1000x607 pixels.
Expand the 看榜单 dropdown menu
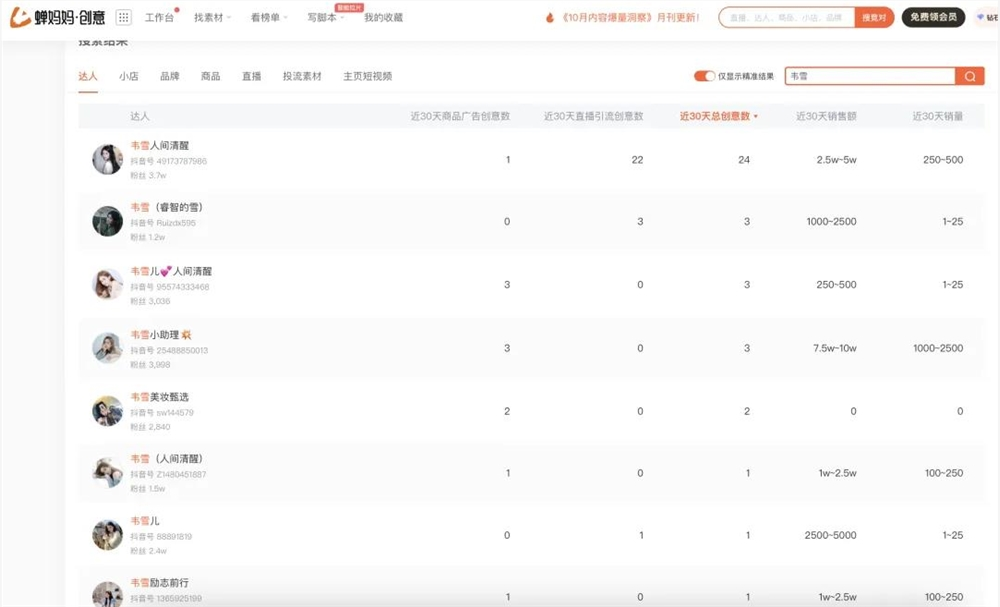pos(265,17)
